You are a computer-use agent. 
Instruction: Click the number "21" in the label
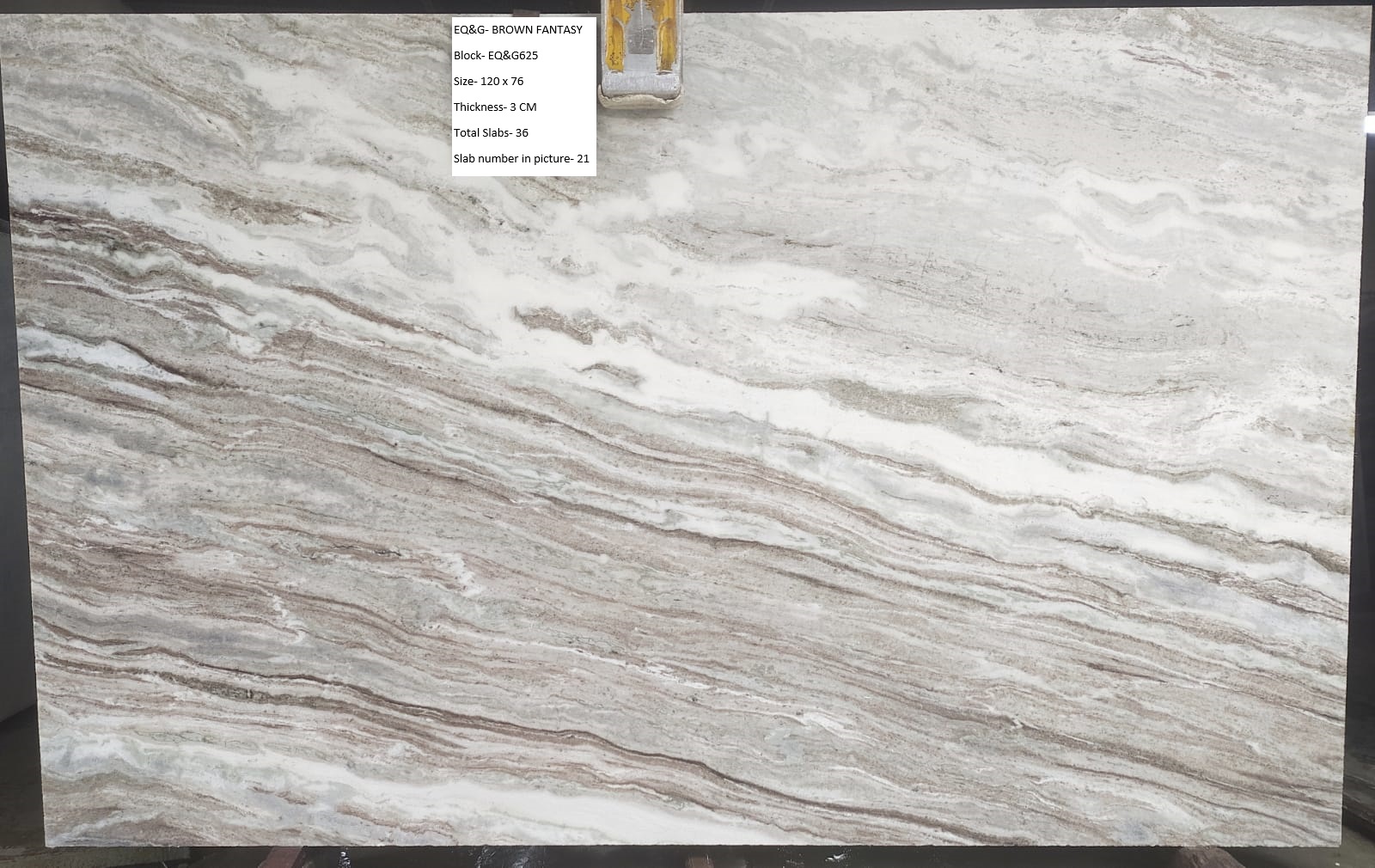pyautogui.click(x=583, y=159)
